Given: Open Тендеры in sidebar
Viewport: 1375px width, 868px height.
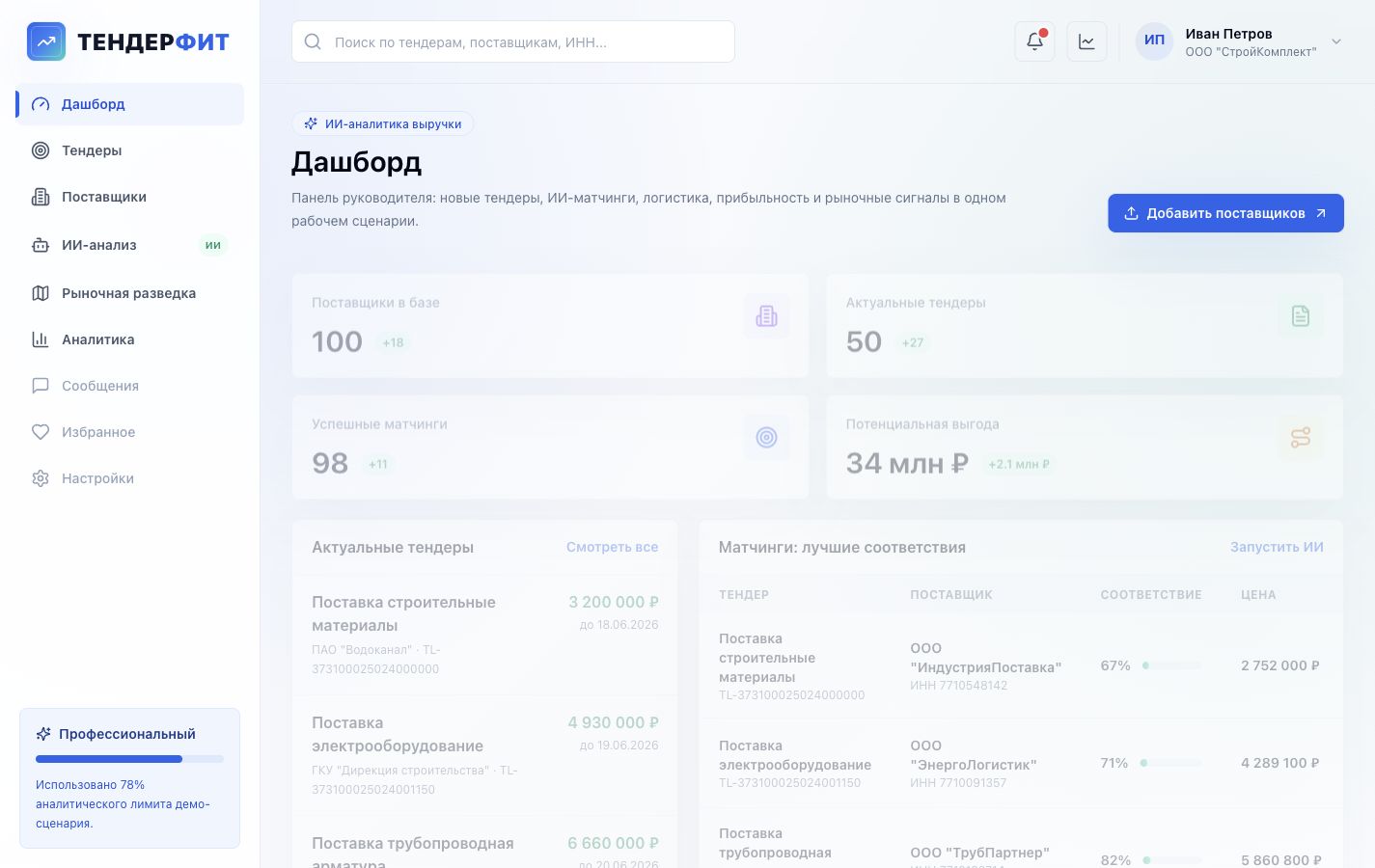Looking at the screenshot, I should tap(130, 150).
